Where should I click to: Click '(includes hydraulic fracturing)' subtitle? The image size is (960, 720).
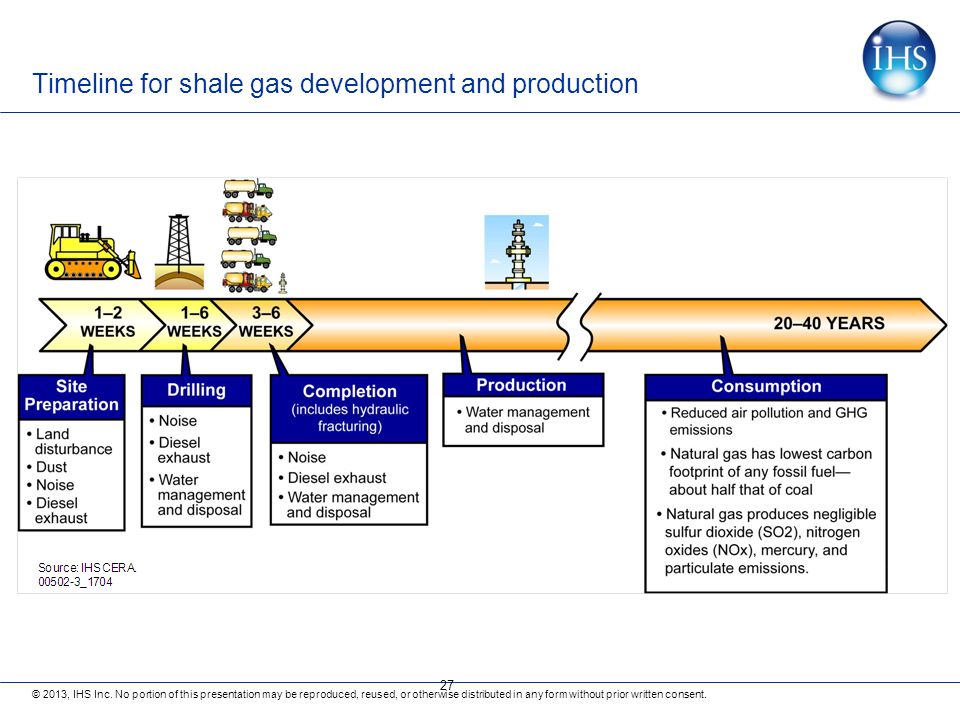pyautogui.click(x=350, y=418)
